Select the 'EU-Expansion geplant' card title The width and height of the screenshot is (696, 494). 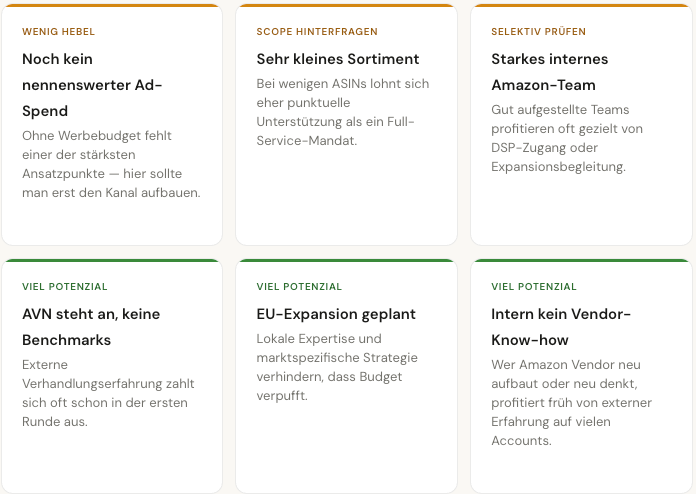point(335,314)
